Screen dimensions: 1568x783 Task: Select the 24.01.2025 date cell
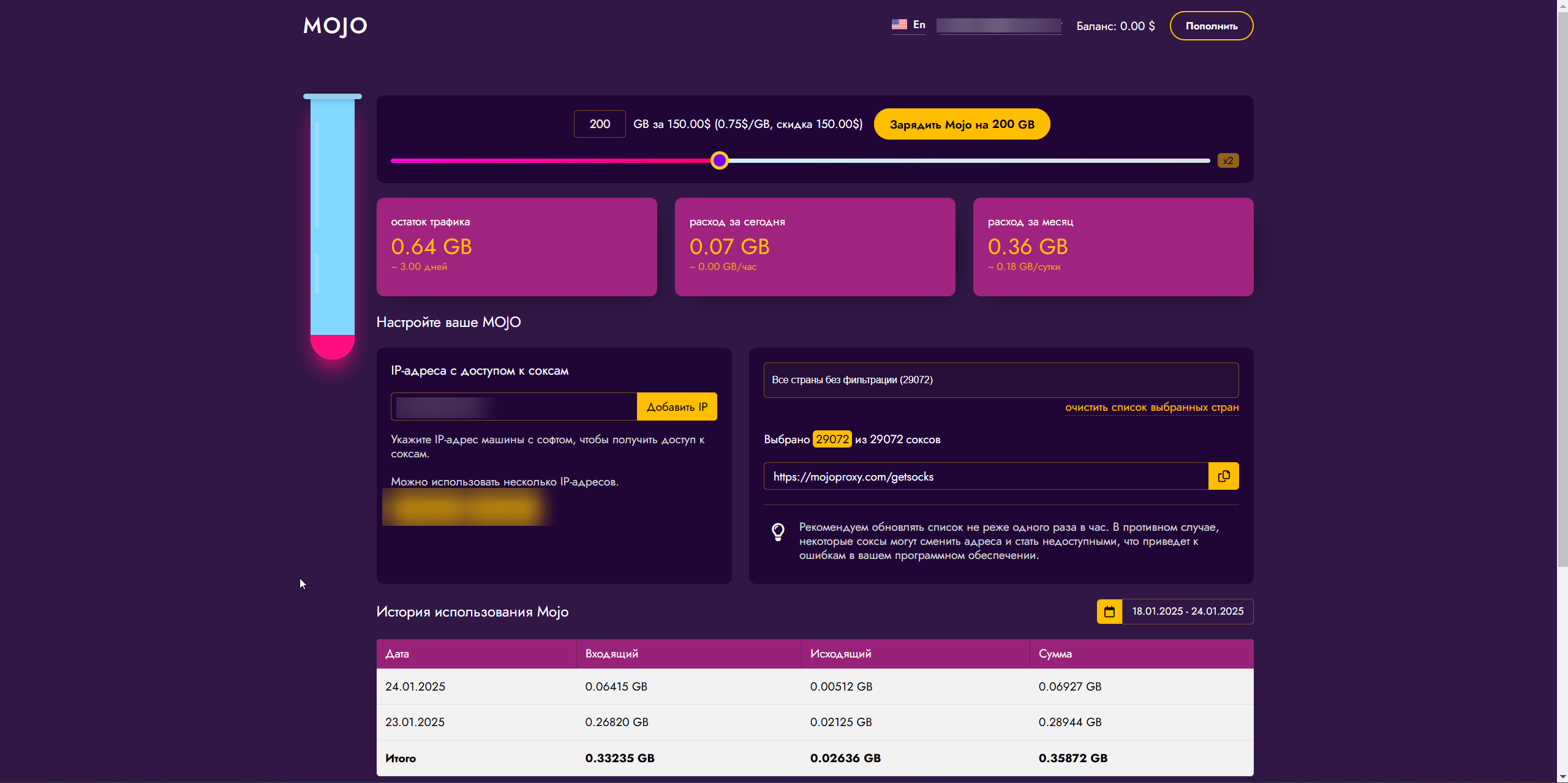point(415,687)
